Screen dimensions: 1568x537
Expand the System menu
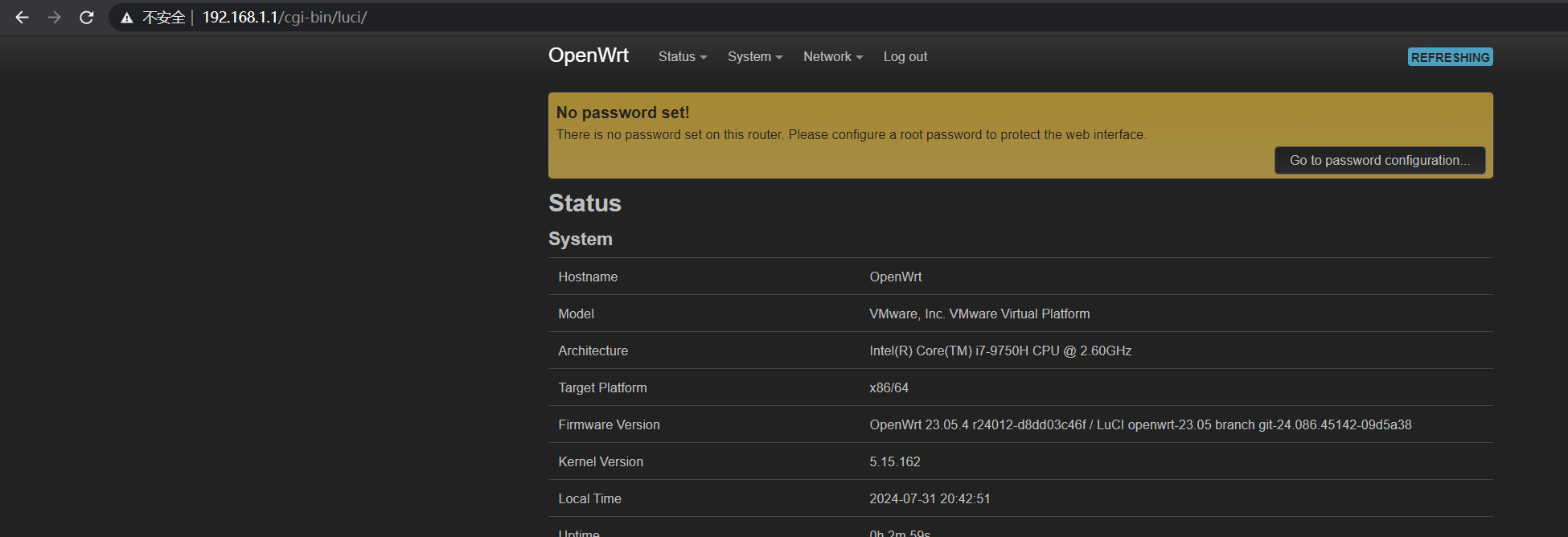[x=754, y=56]
